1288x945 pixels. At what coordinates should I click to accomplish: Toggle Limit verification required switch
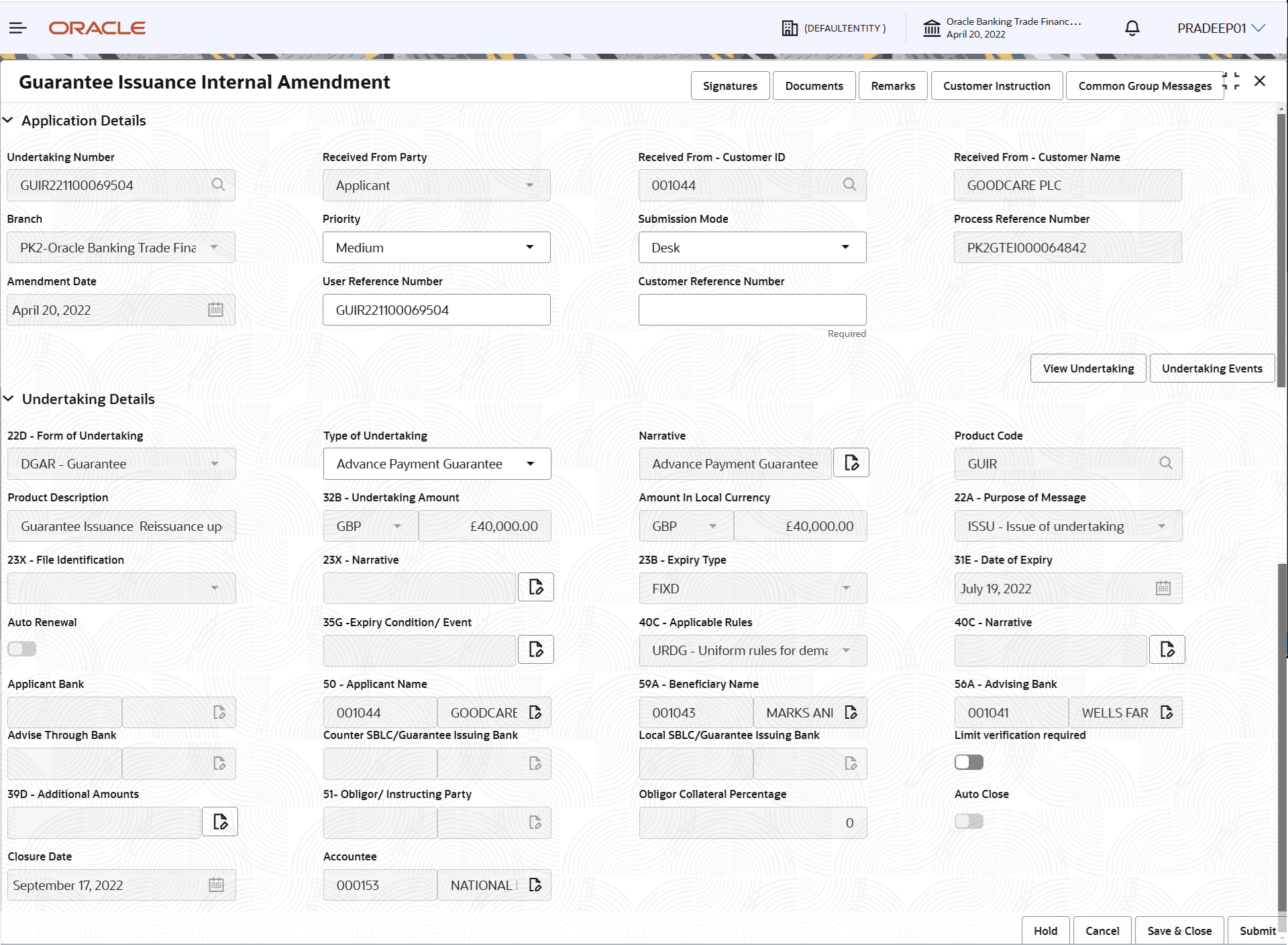point(969,762)
